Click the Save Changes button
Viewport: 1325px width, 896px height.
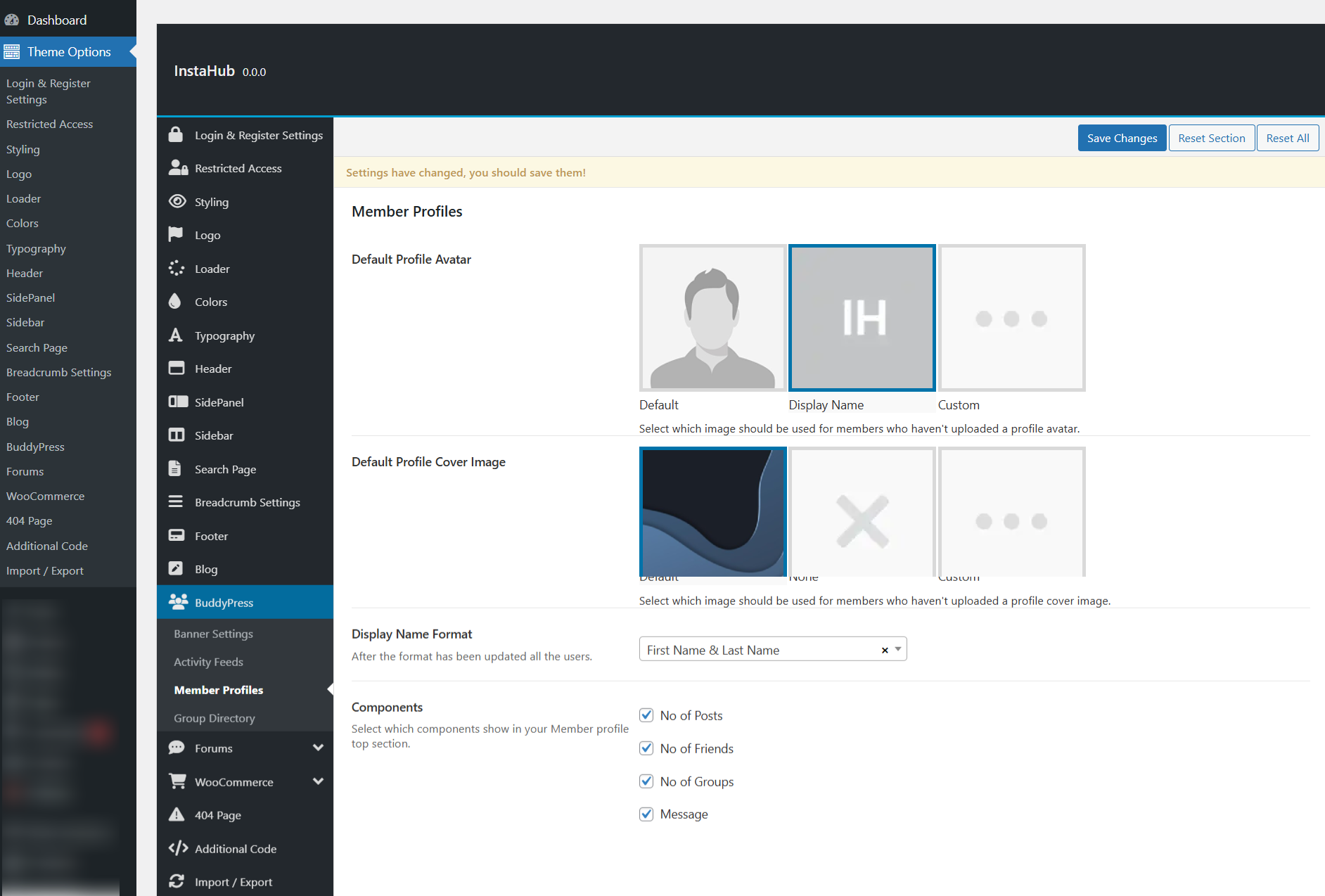coord(1122,138)
